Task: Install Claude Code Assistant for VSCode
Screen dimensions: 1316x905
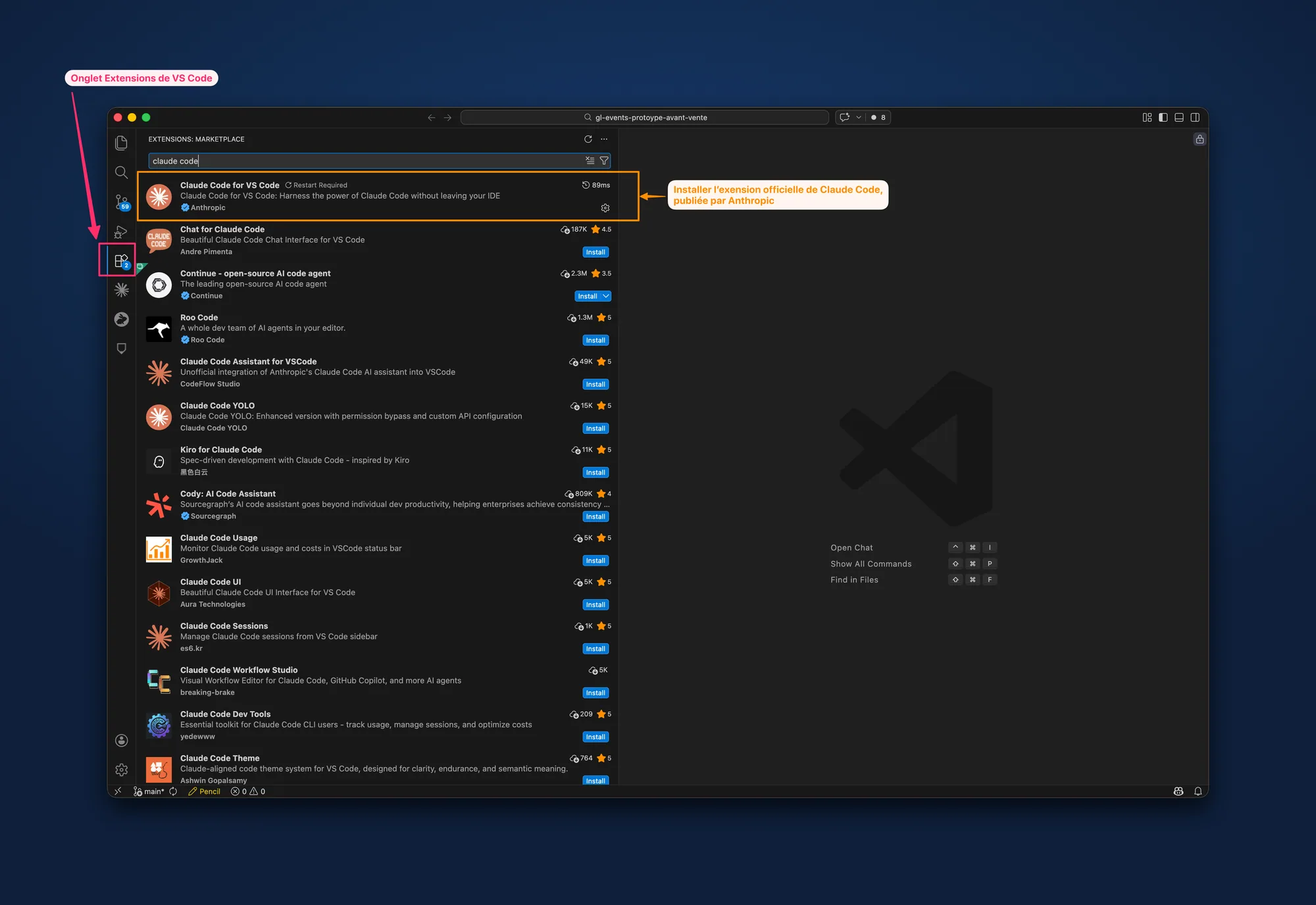Action: pos(595,384)
